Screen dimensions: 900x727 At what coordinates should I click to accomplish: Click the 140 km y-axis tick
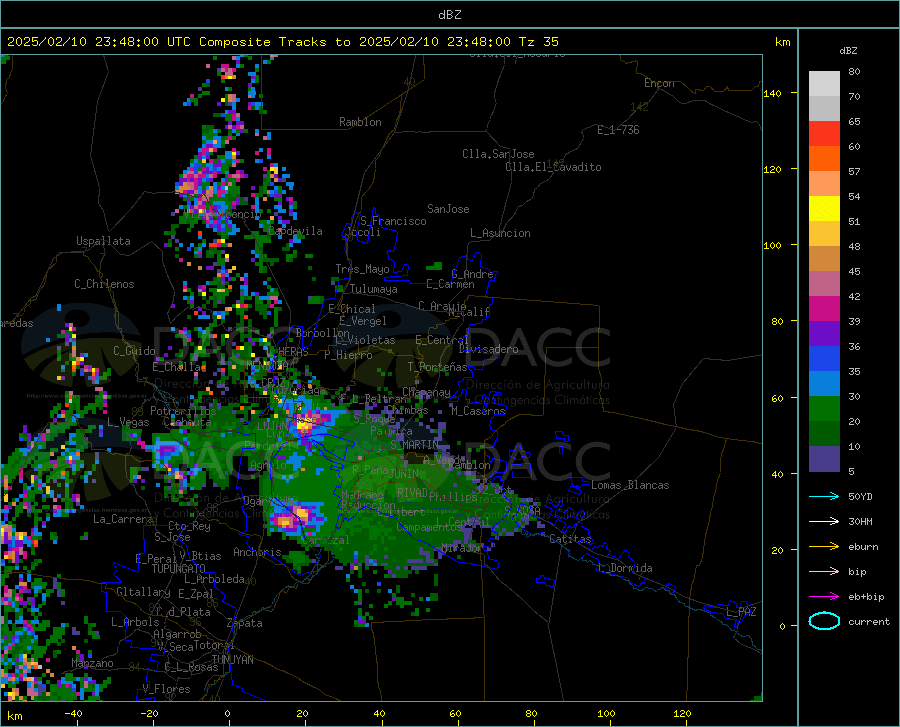(773, 94)
